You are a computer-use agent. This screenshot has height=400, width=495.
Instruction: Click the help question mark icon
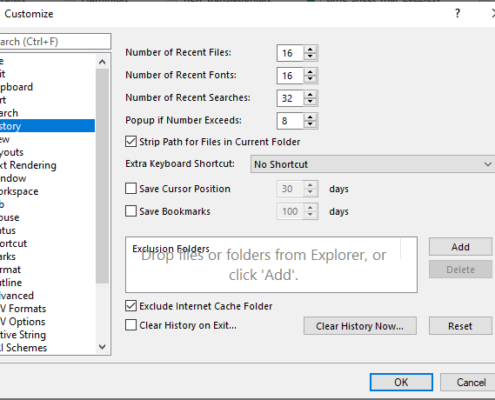point(458,13)
